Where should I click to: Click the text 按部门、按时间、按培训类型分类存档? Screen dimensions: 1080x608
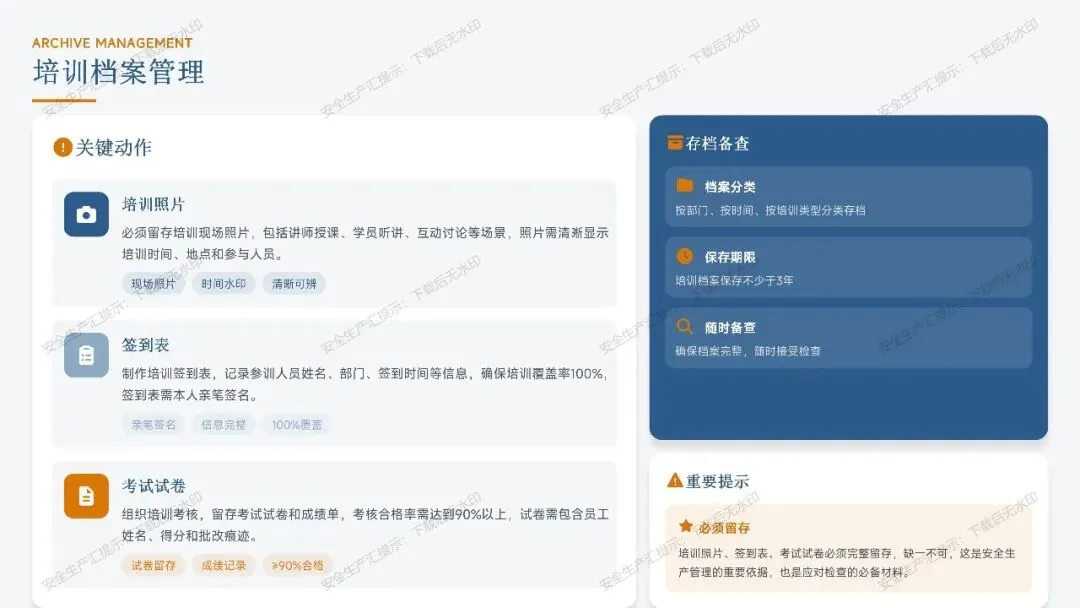pyautogui.click(x=770, y=210)
